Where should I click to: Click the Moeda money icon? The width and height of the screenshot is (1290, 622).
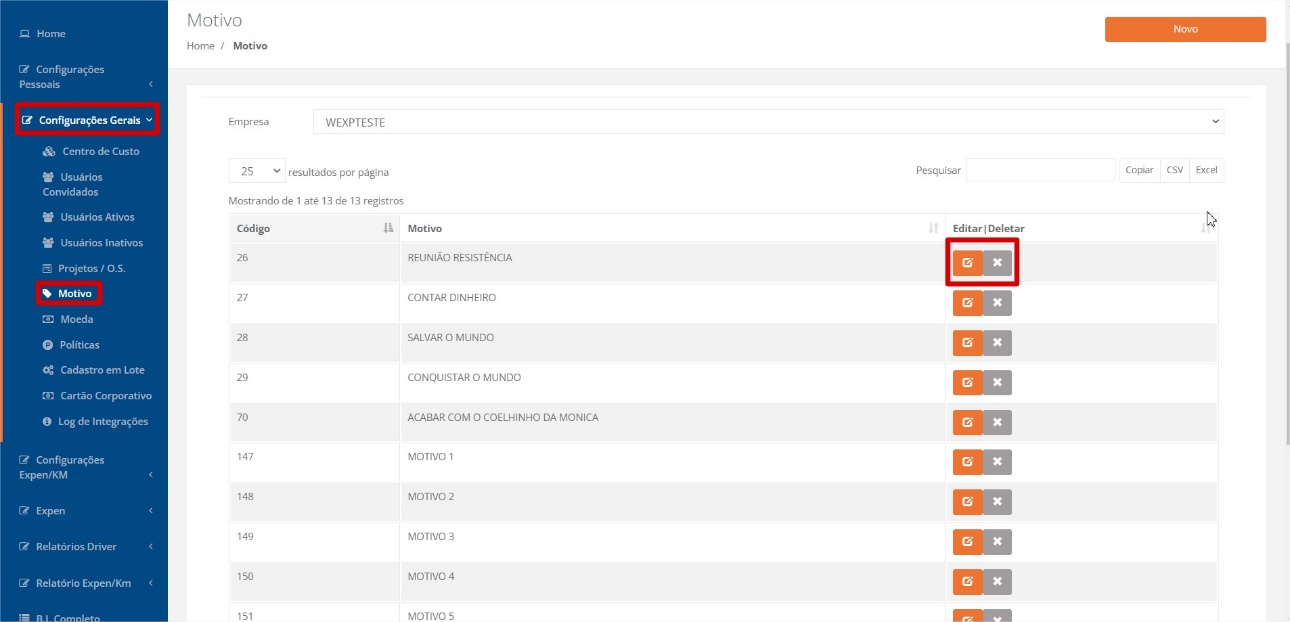[48, 320]
